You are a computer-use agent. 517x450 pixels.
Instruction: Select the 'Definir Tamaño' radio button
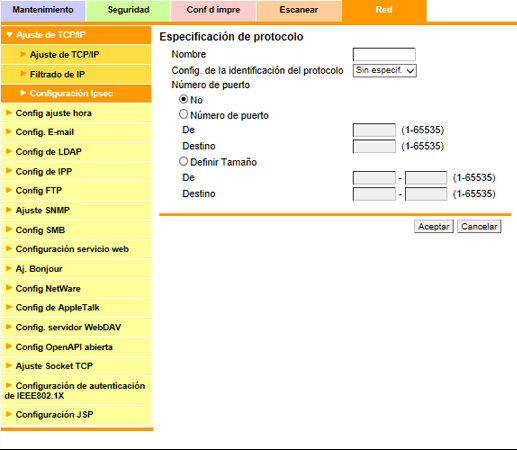(183, 161)
